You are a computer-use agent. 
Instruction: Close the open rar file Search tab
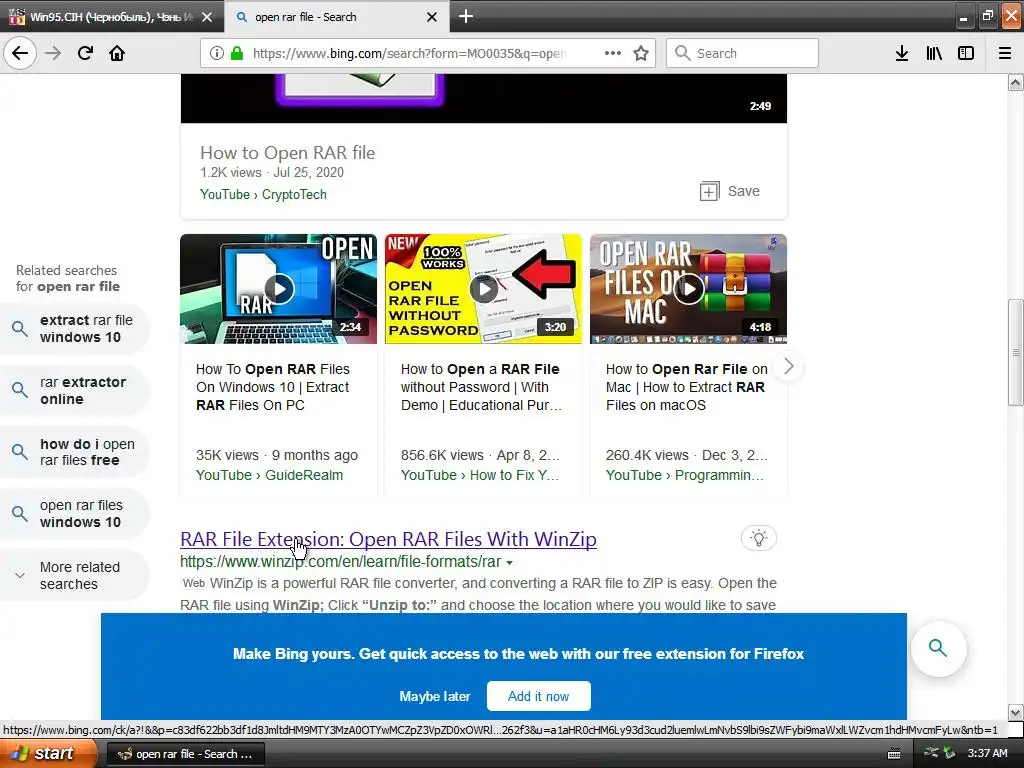point(432,17)
